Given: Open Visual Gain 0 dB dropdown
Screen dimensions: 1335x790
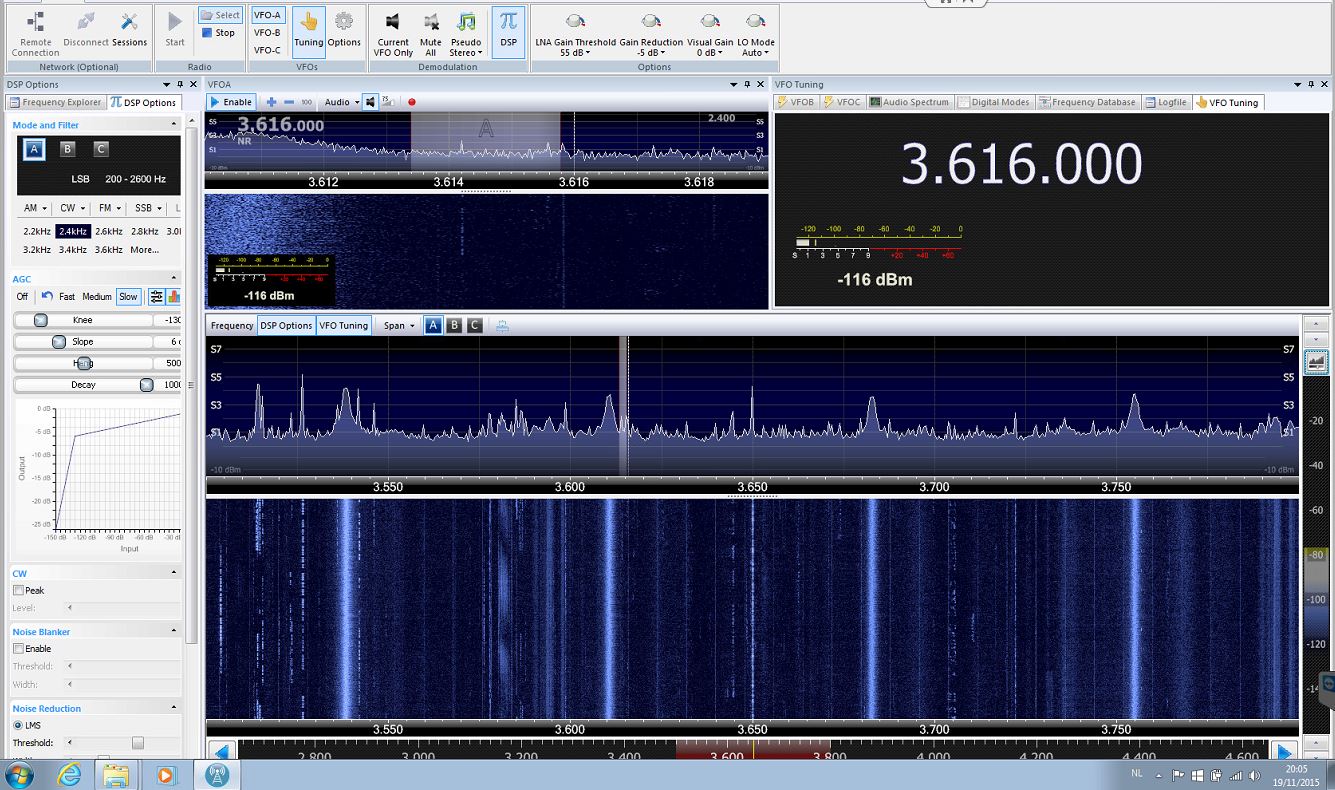Looking at the screenshot, I should click(709, 34).
